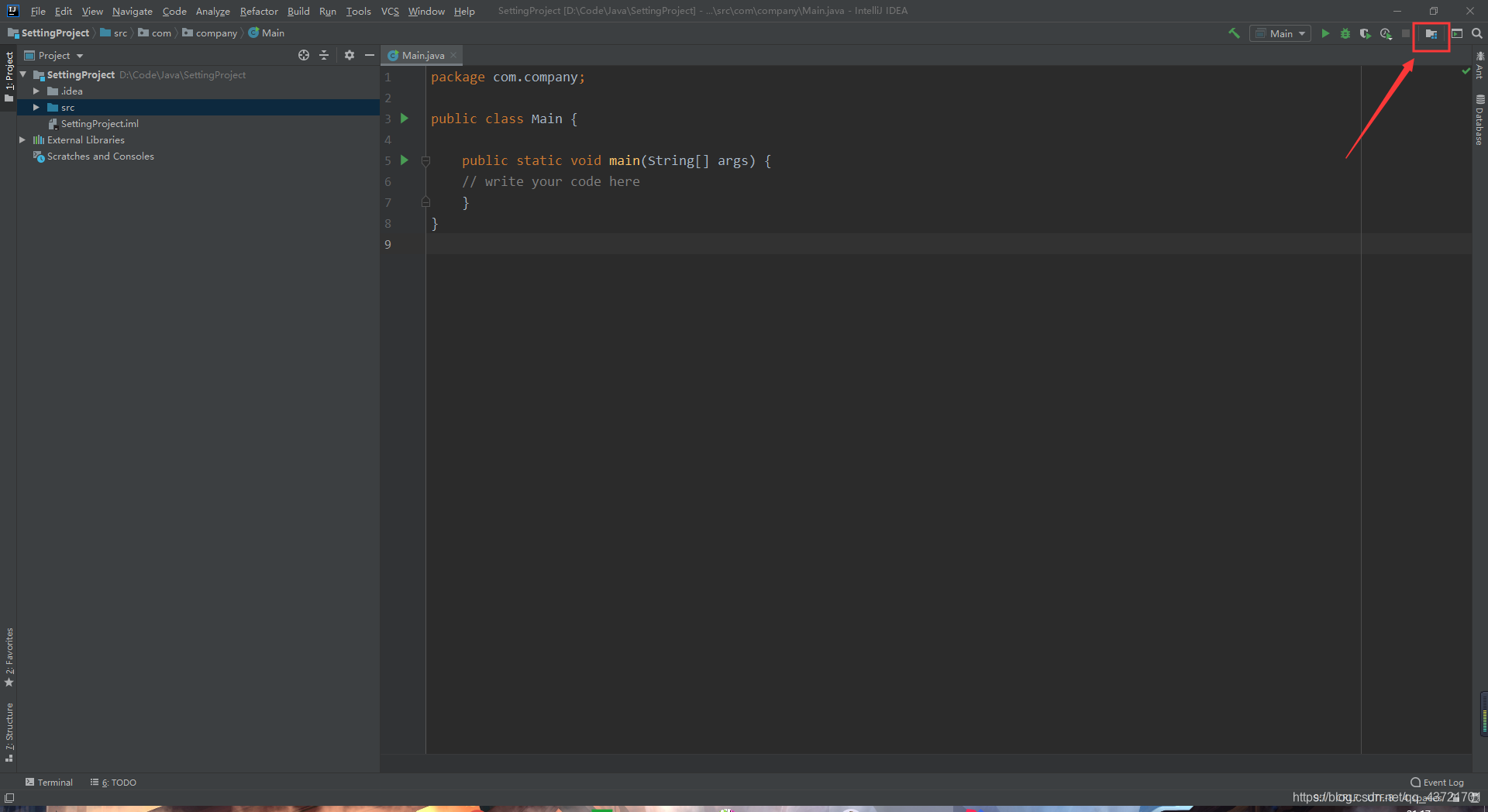The height and width of the screenshot is (812, 1488).
Task: Debug Main using the green bug icon
Action: pyautogui.click(x=1345, y=33)
